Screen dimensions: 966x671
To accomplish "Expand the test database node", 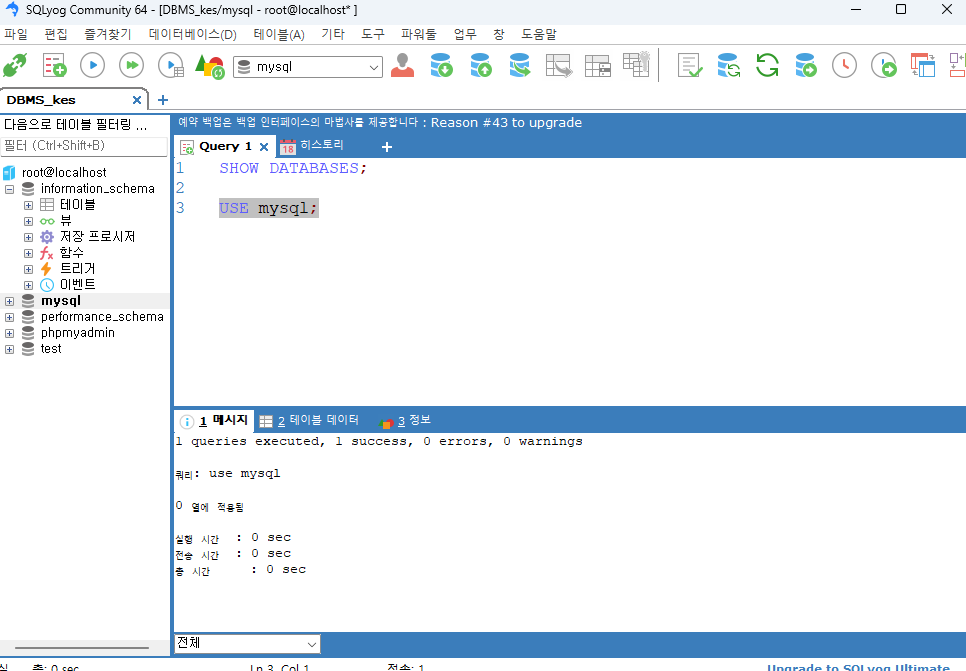I will [9, 349].
